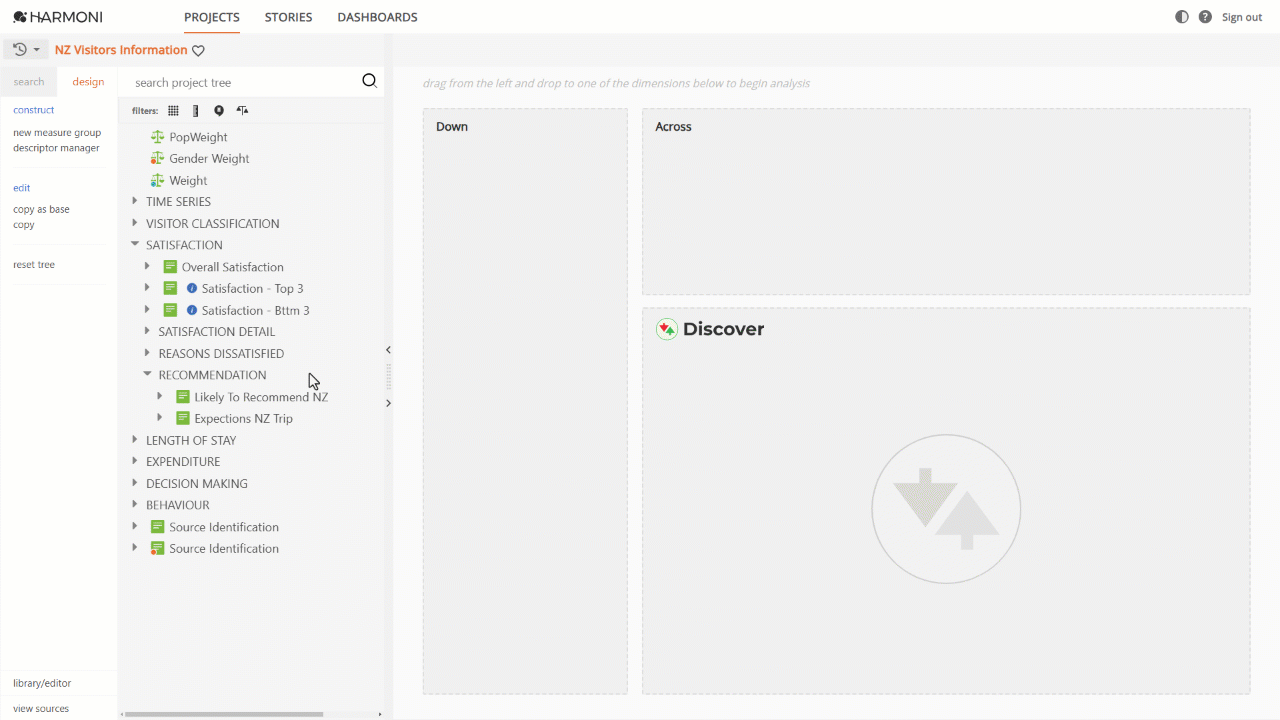Toggle the grid filter icon
The height and width of the screenshot is (720, 1280).
(173, 111)
